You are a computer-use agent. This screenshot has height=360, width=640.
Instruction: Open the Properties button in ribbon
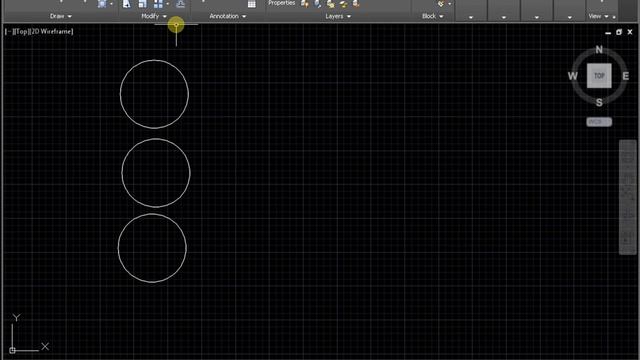point(281,3)
